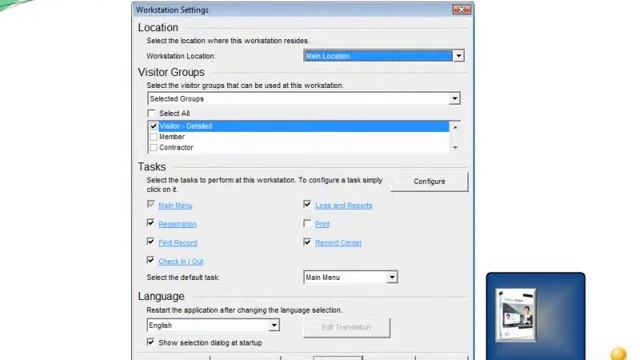Open the Print task link
Viewport: 640px width, 360px height.
click(322, 224)
